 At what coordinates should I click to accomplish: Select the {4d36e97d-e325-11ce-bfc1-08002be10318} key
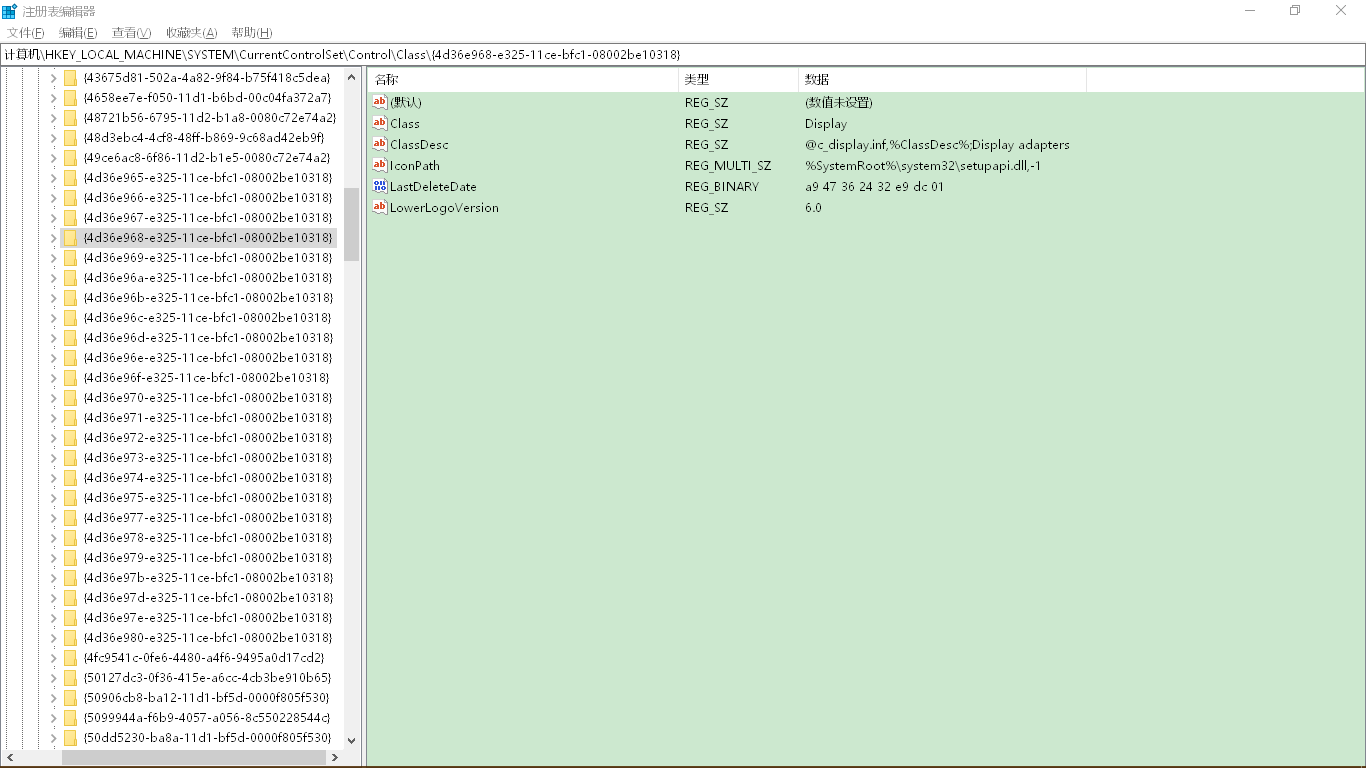click(208, 598)
